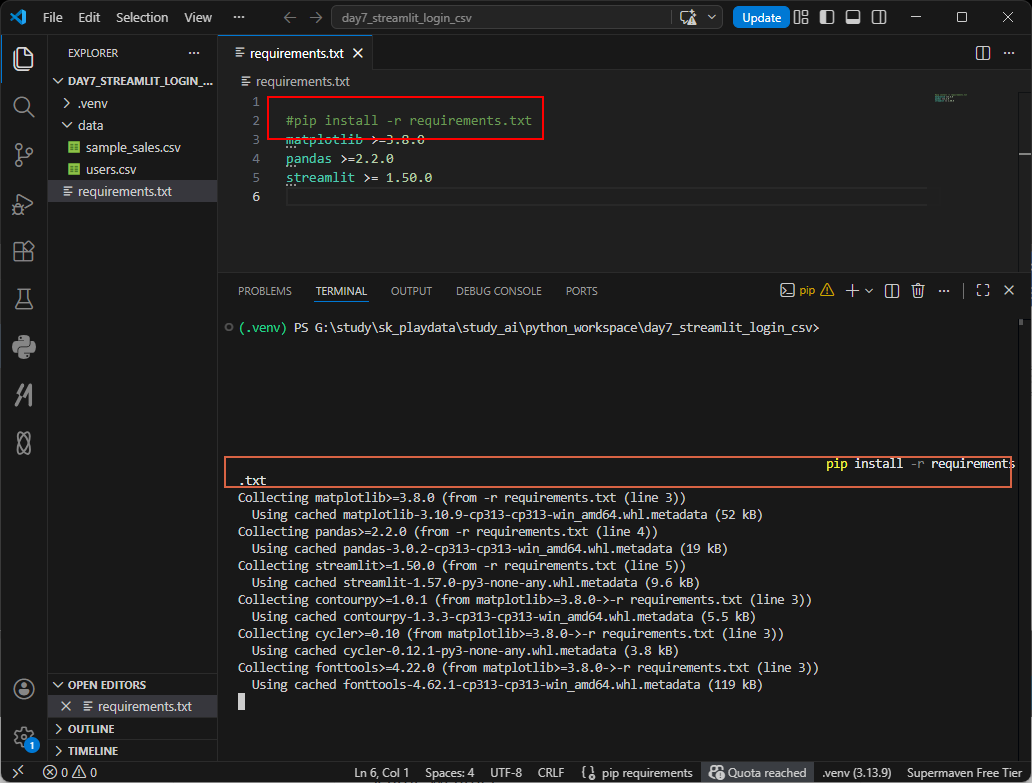Switch to the Debug Console tab
This screenshot has height=783, width=1032.
(x=499, y=291)
